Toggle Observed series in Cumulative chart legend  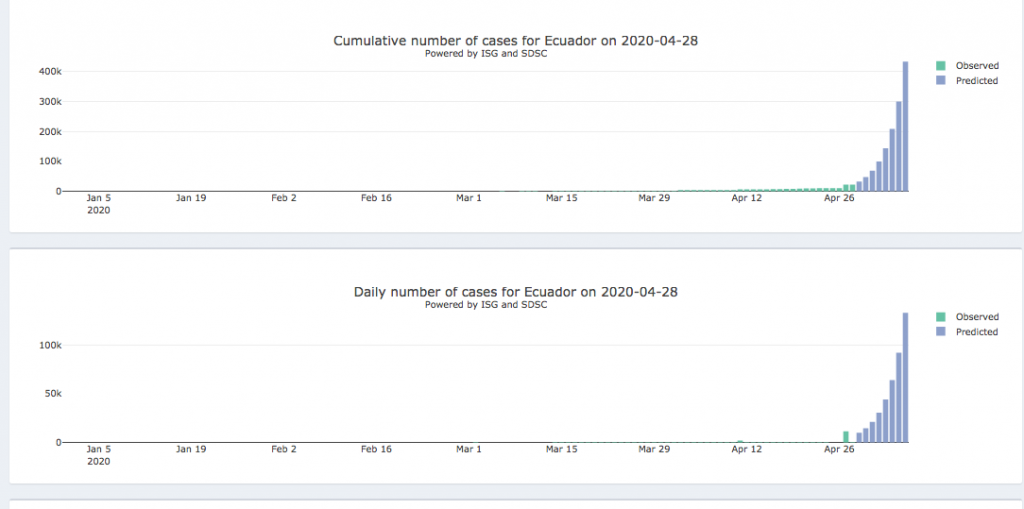click(976, 66)
